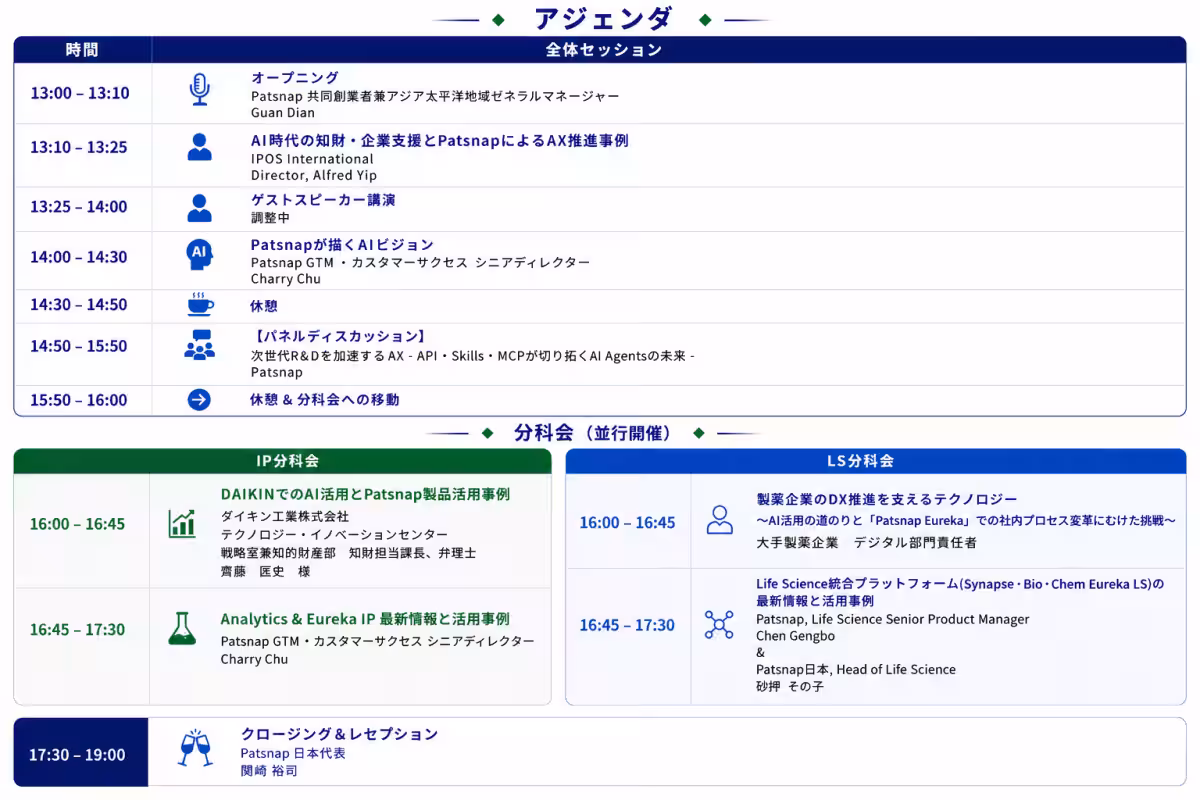The height and width of the screenshot is (800, 1200).
Task: Click the 〜AI活用の道のりと「Patsnap Eureka」subtitle
Action: click(x=966, y=520)
